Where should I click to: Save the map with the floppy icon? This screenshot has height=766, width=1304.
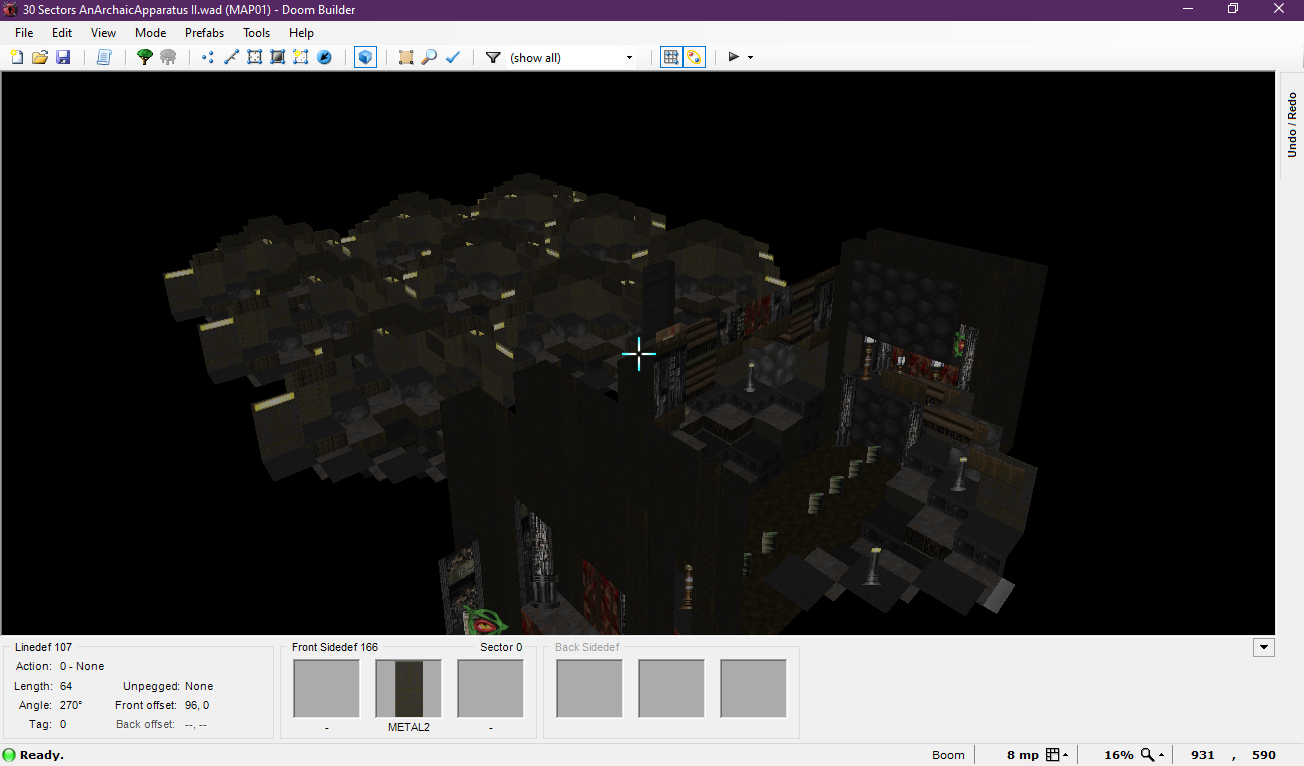point(63,57)
